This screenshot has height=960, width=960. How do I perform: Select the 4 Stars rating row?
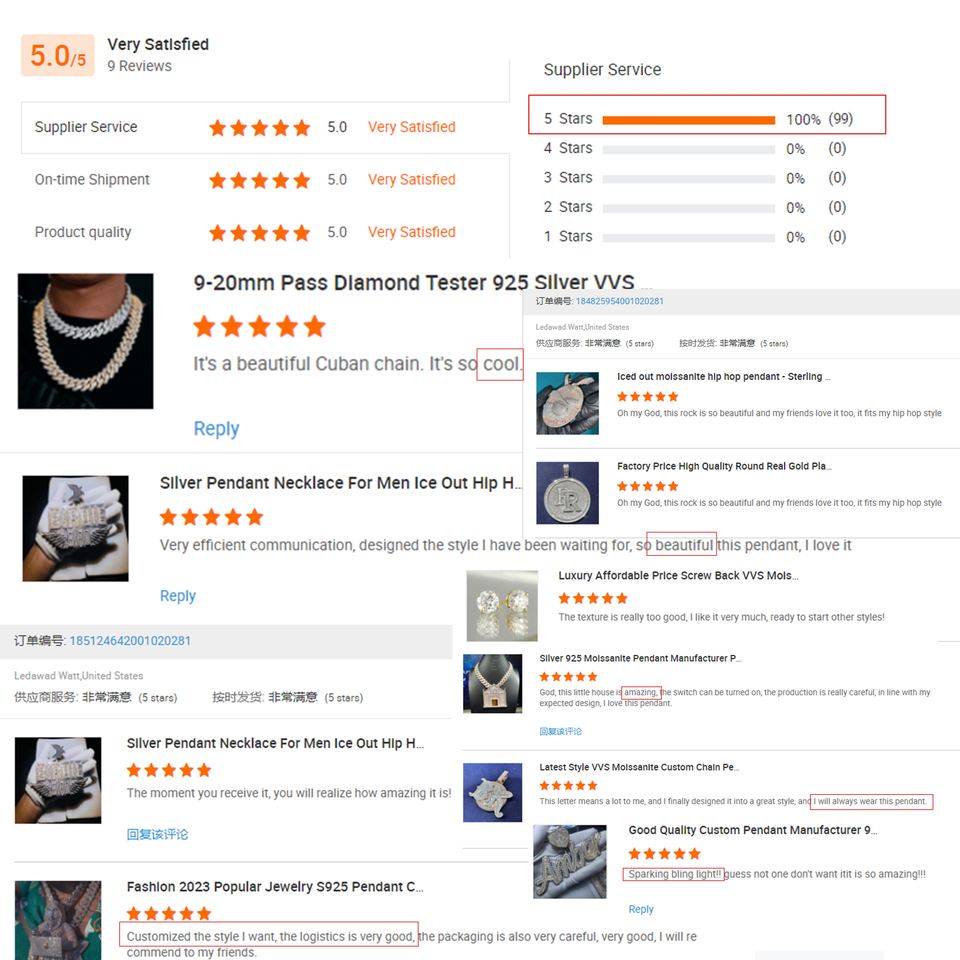tap(695, 149)
